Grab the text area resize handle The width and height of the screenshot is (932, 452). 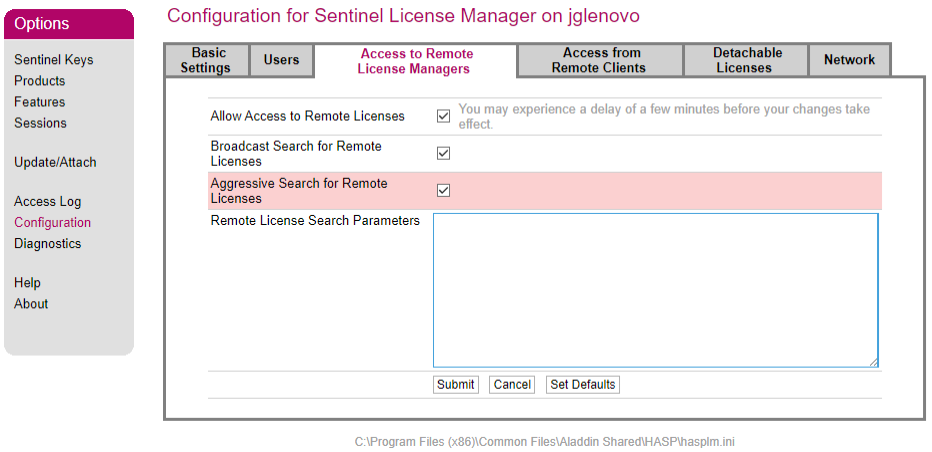point(873,362)
